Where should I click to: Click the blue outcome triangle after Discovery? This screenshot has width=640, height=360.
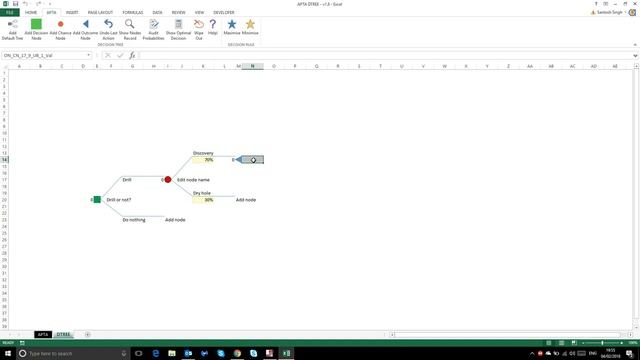click(x=239, y=160)
